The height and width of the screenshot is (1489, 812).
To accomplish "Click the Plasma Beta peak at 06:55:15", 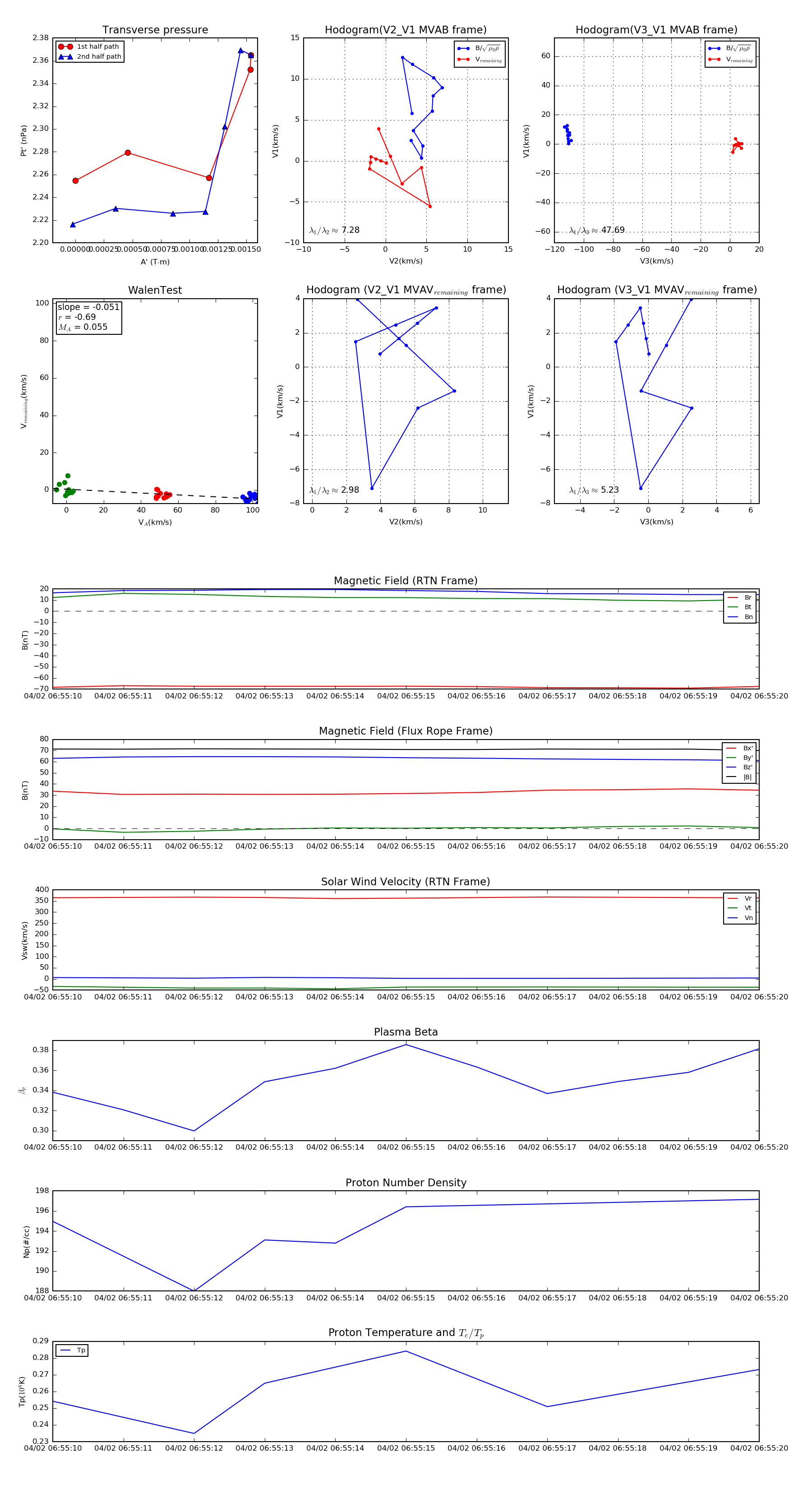I will point(406,1045).
